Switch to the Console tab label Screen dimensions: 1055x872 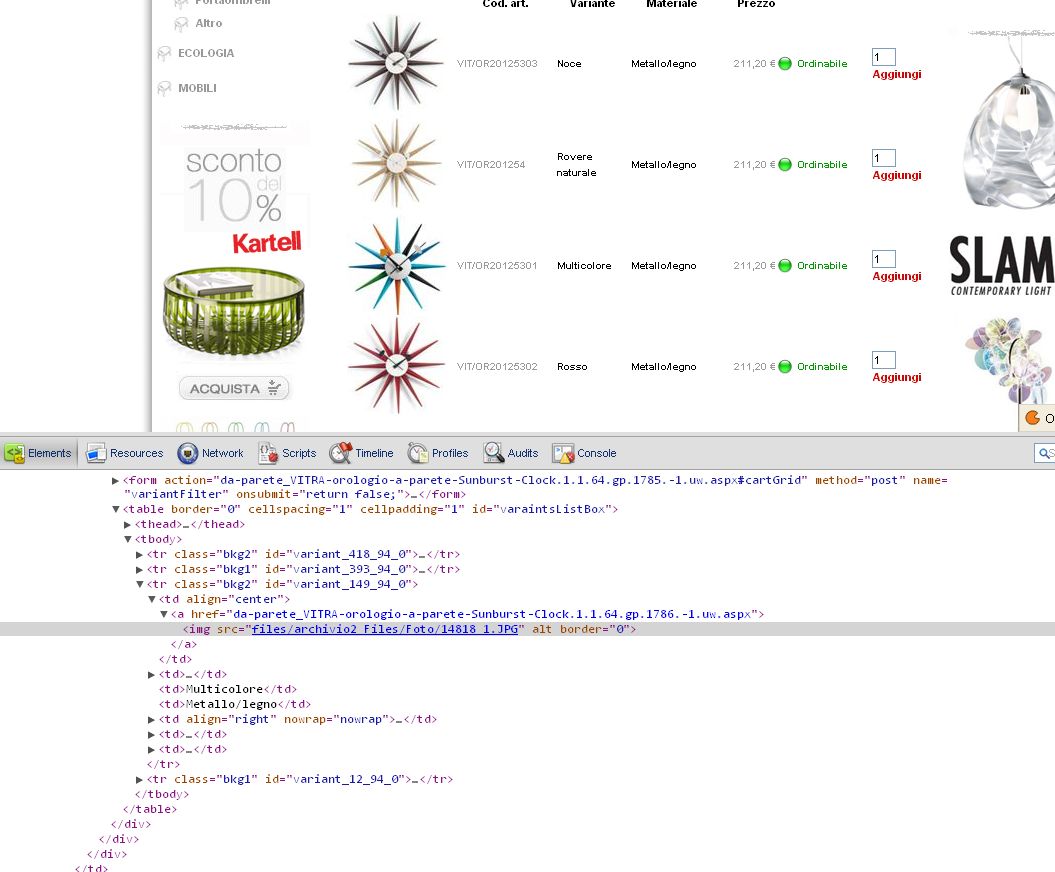(597, 453)
